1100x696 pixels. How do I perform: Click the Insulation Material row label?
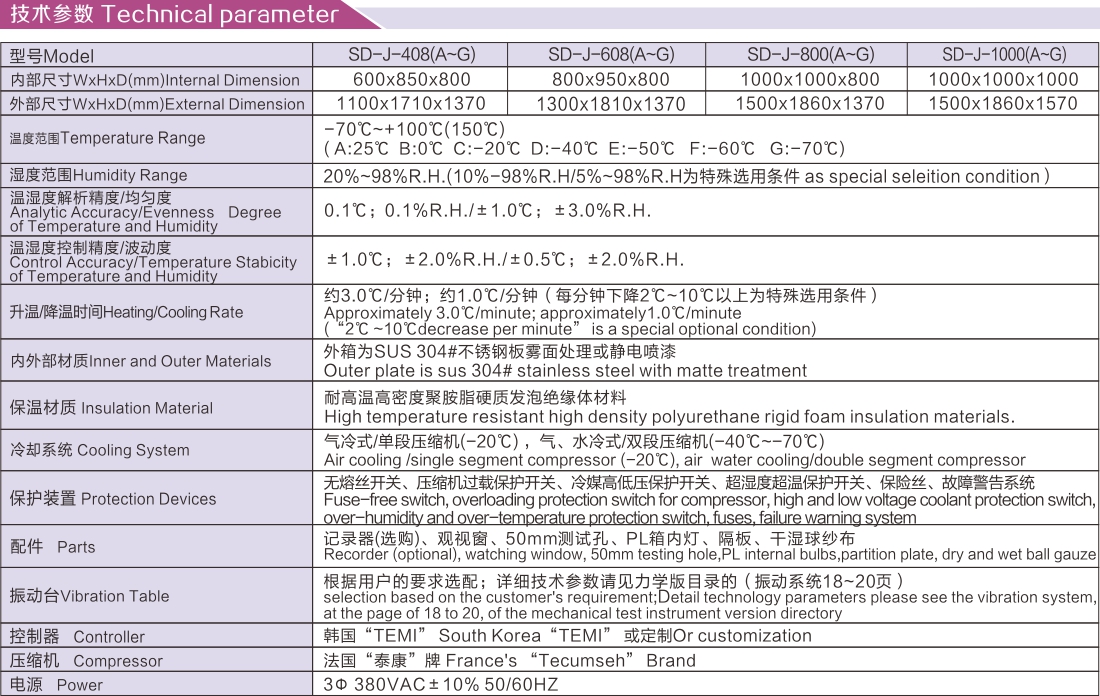click(111, 408)
